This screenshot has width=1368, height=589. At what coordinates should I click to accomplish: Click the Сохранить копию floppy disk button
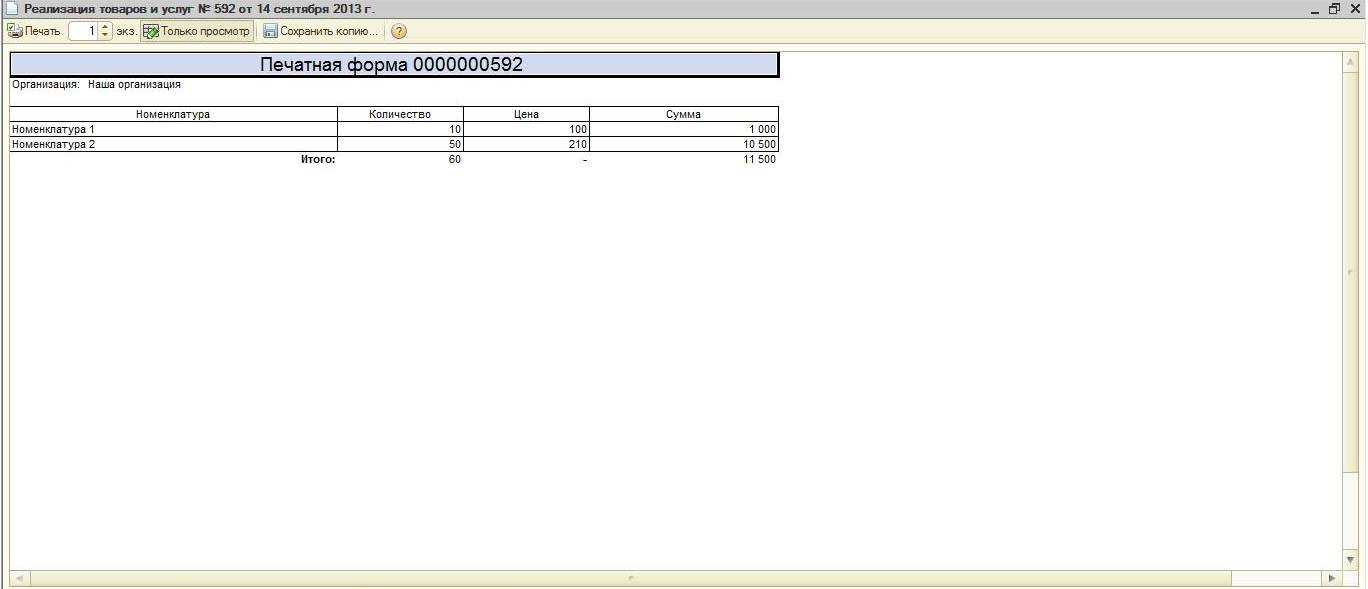coord(321,31)
